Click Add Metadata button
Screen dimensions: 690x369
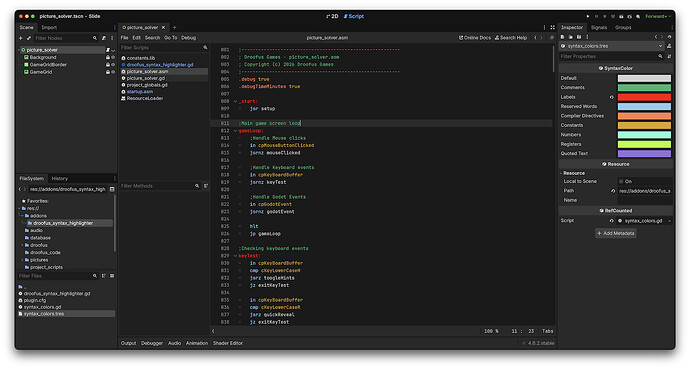[616, 233]
